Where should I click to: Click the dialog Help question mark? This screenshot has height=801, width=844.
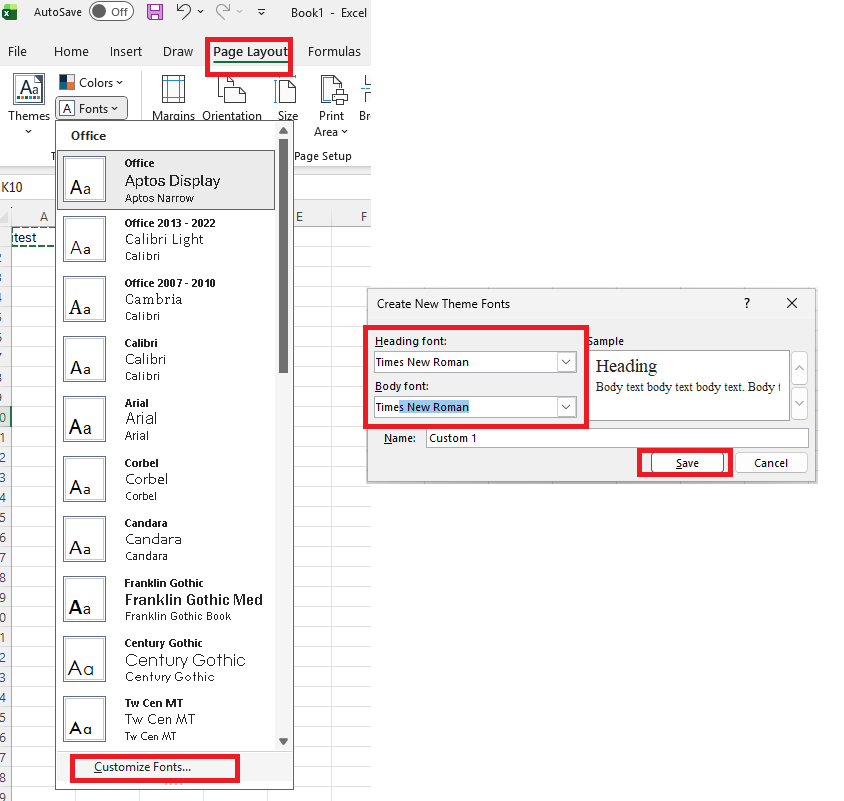pos(747,304)
